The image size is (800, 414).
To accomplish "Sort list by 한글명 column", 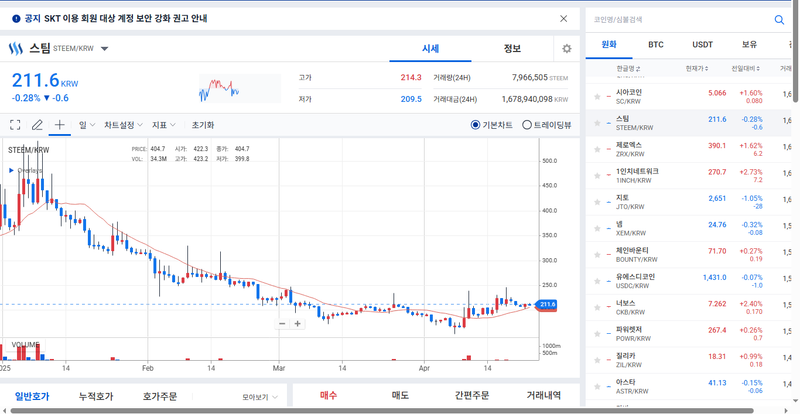I will tap(628, 68).
